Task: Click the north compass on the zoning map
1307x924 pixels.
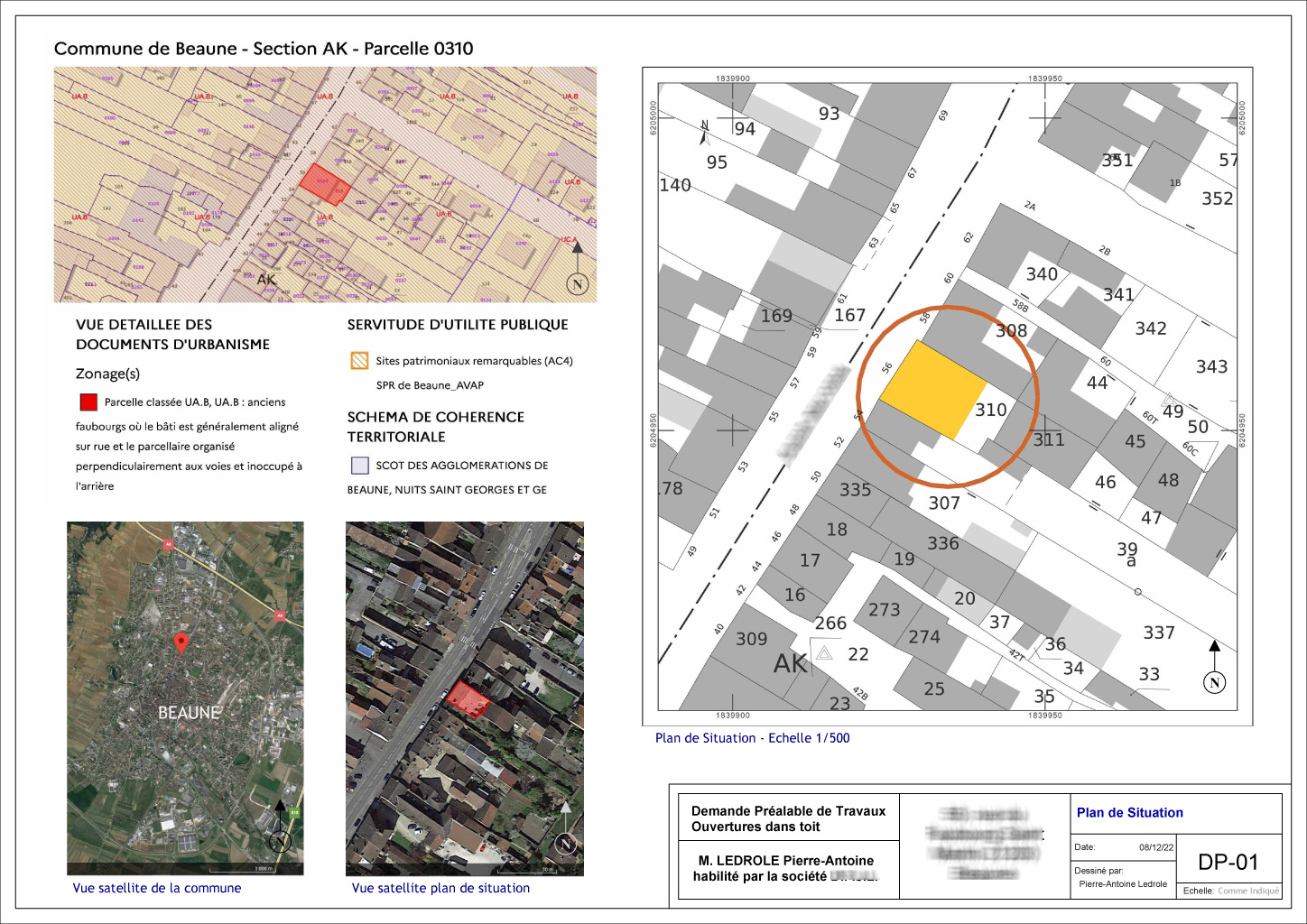Action: click(x=578, y=284)
